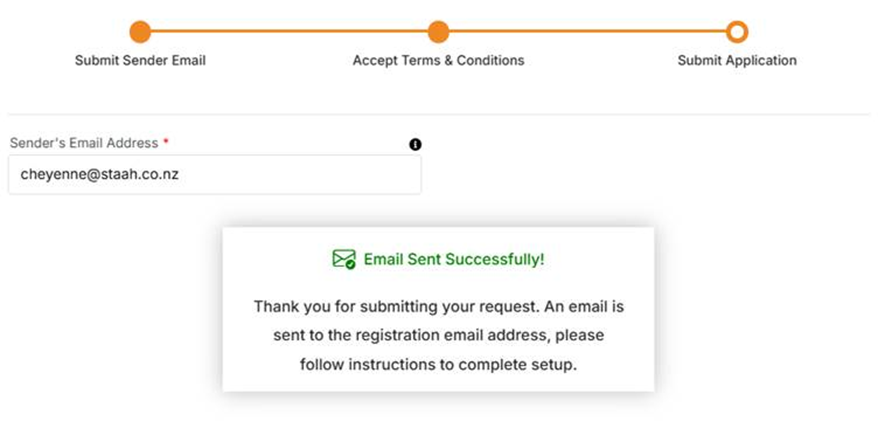
Task: Click the progress line before Submit Application
Action: (x=587, y=32)
